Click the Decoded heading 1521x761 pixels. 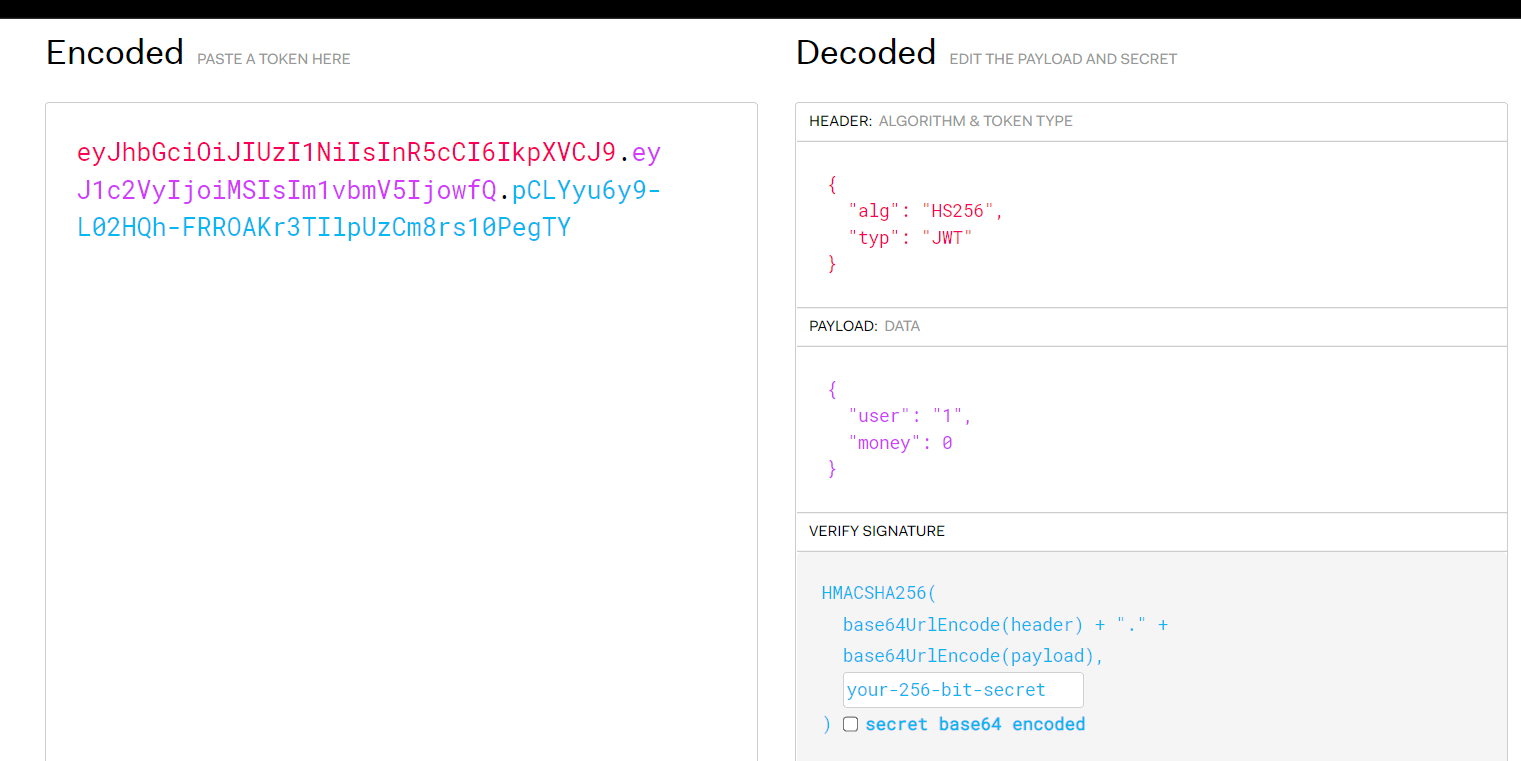pos(865,52)
